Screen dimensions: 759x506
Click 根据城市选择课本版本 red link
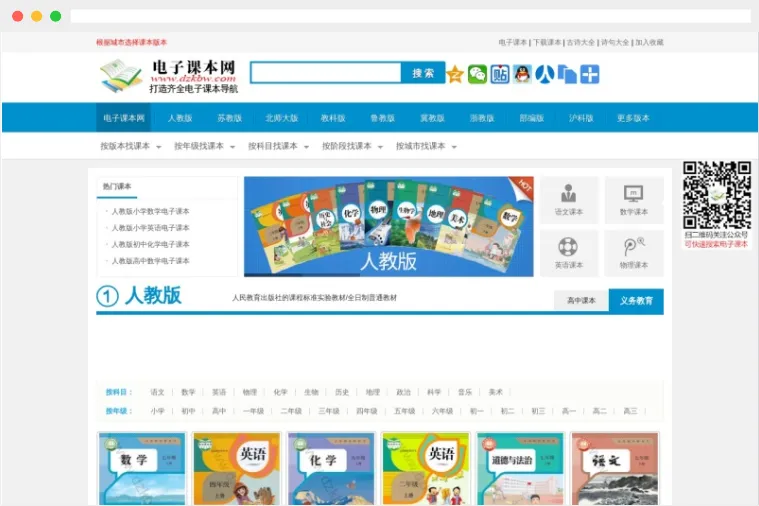pyautogui.click(x=131, y=42)
